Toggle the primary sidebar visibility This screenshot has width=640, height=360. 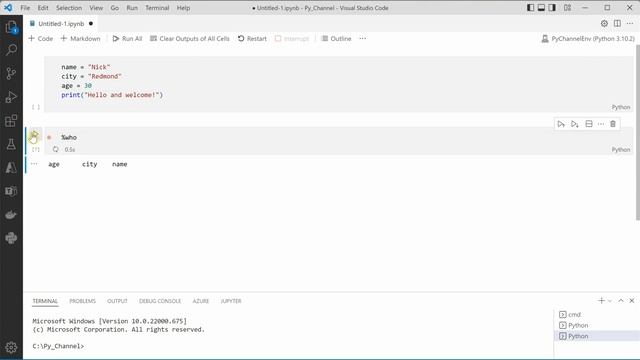pyautogui.click(x=530, y=8)
